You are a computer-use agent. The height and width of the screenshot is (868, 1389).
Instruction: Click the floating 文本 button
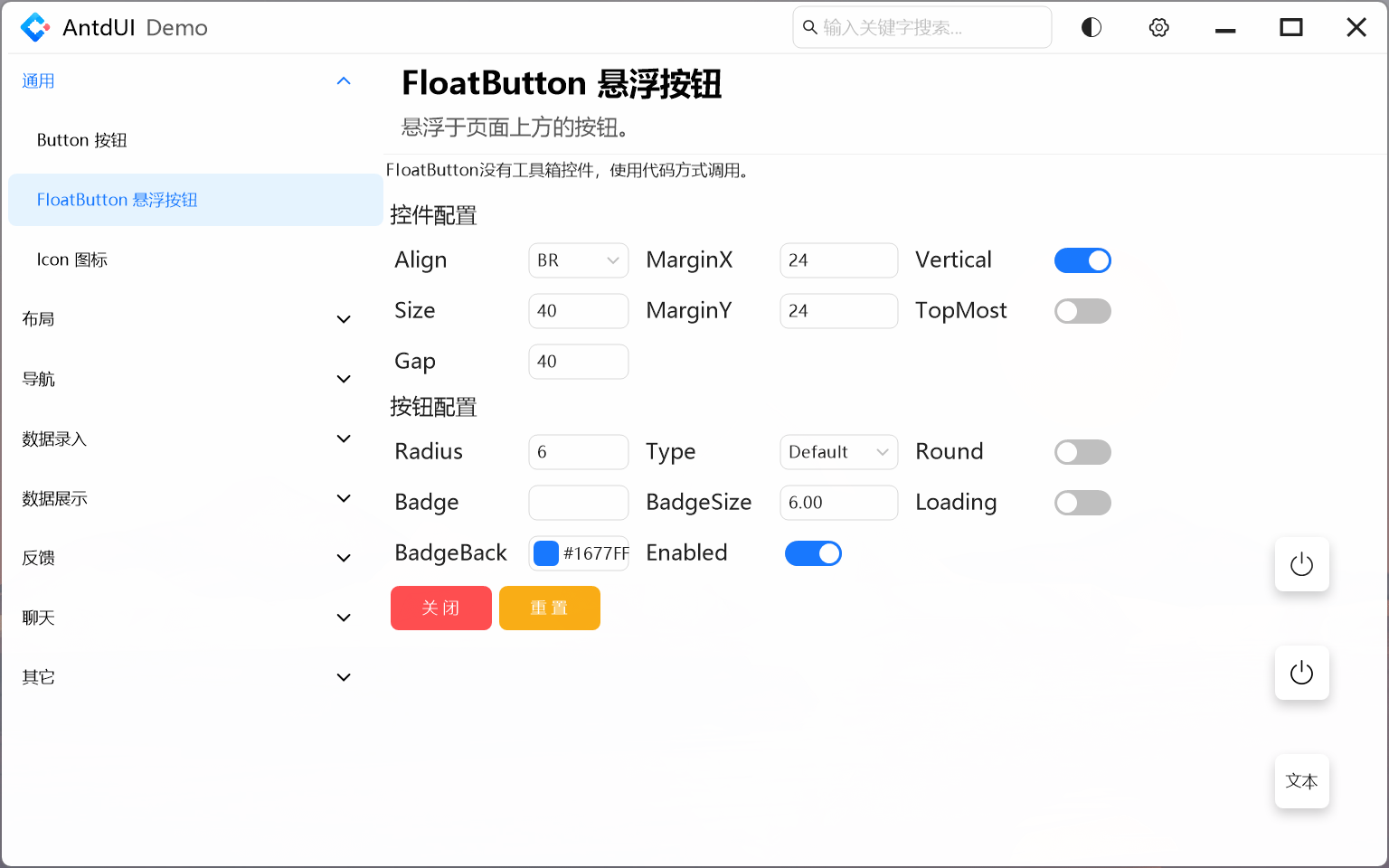pyautogui.click(x=1301, y=781)
